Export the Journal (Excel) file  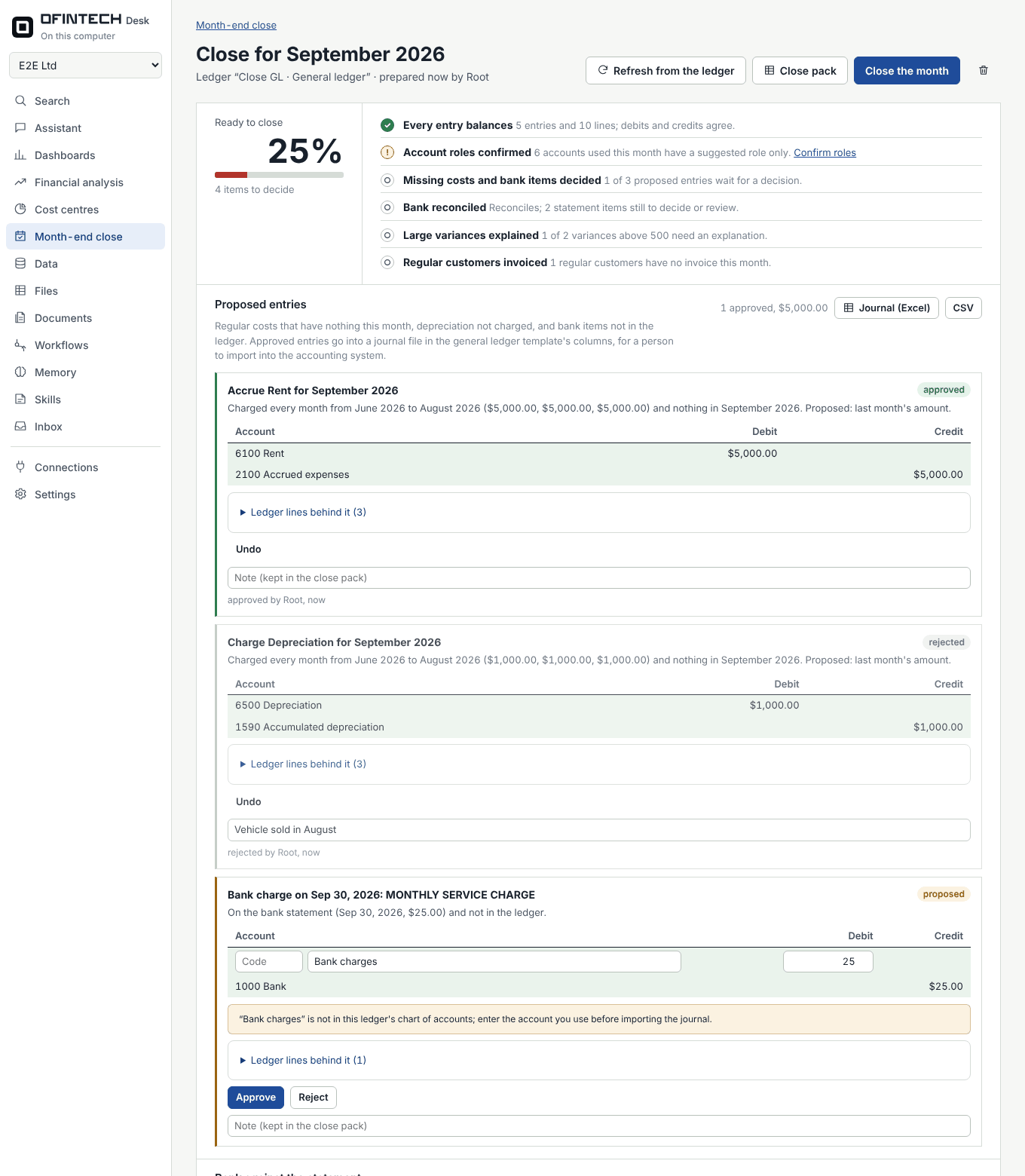[x=886, y=308]
